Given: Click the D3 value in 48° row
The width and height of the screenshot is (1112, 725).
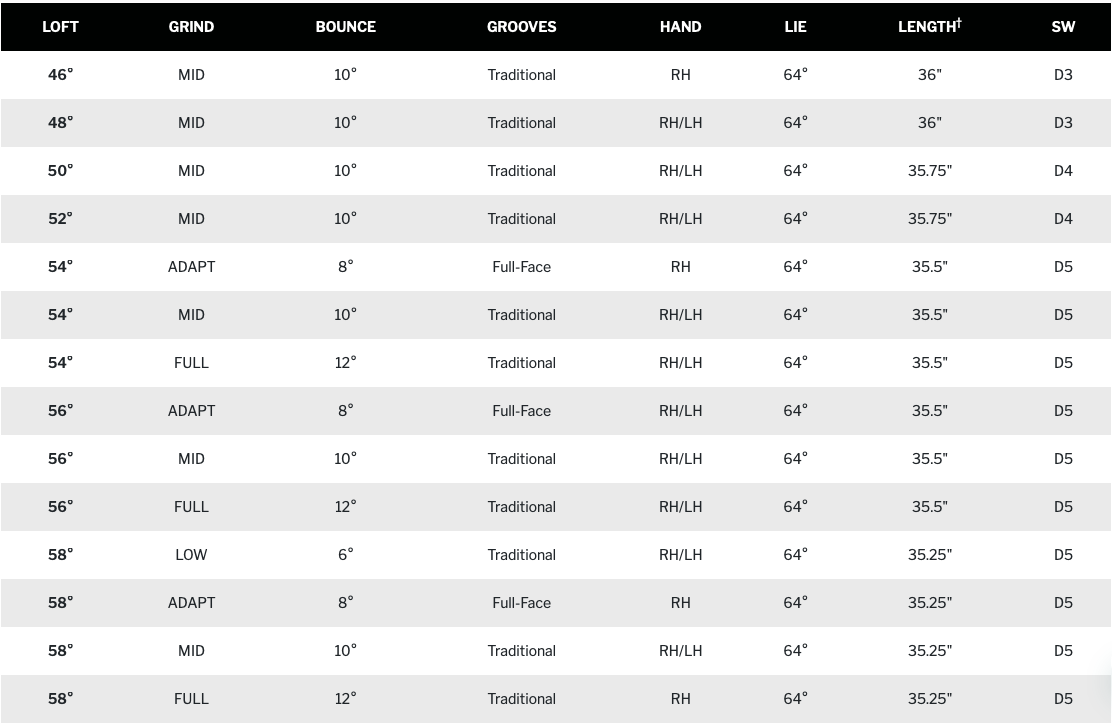Looking at the screenshot, I should [1063, 123].
